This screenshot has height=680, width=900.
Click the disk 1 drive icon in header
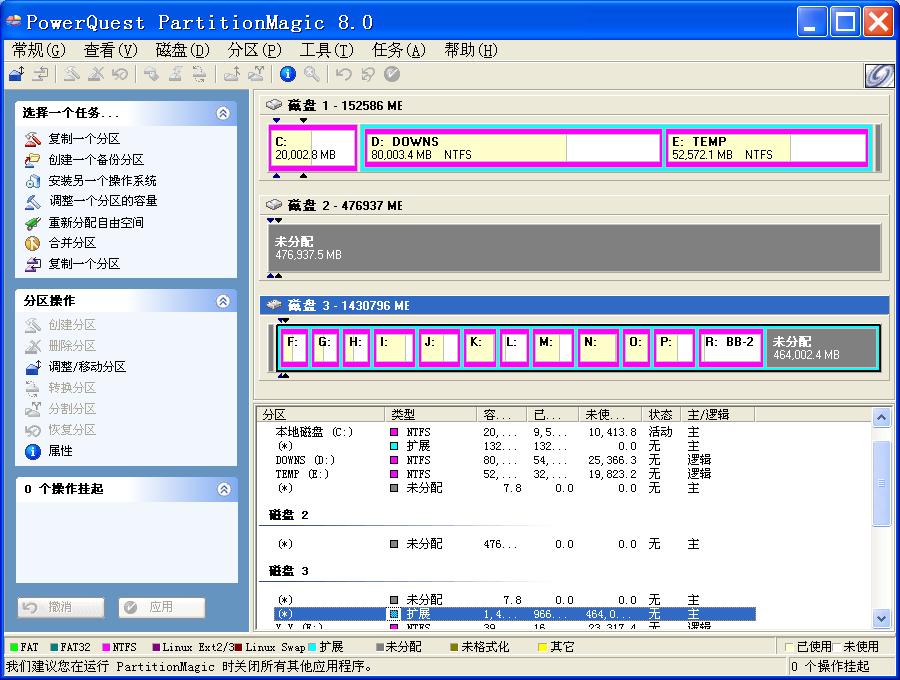click(274, 104)
